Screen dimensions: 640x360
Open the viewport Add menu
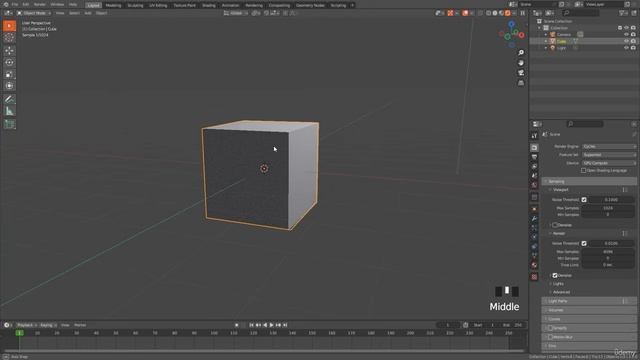88,13
